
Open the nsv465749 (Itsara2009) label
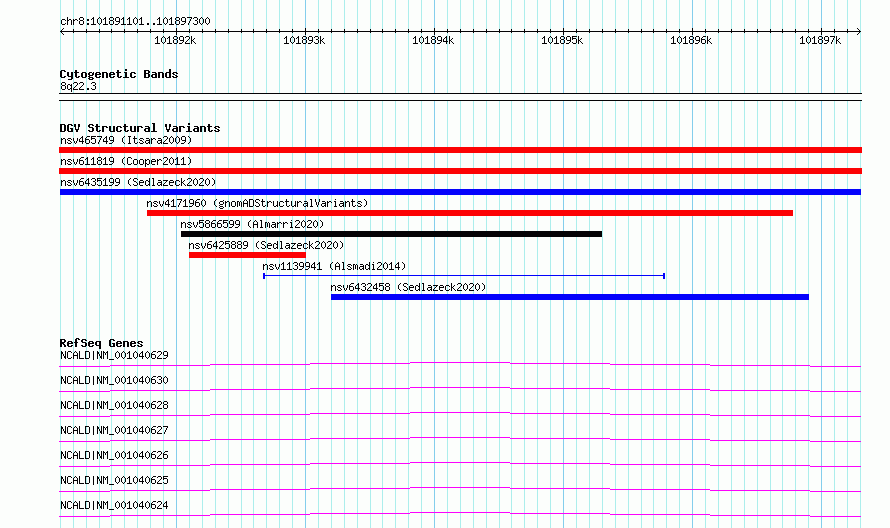pyautogui.click(x=126, y=140)
